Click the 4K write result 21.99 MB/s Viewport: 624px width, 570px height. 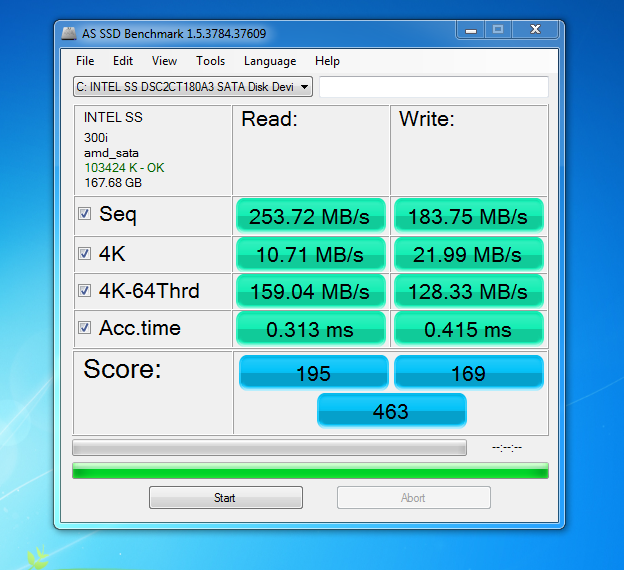point(468,254)
